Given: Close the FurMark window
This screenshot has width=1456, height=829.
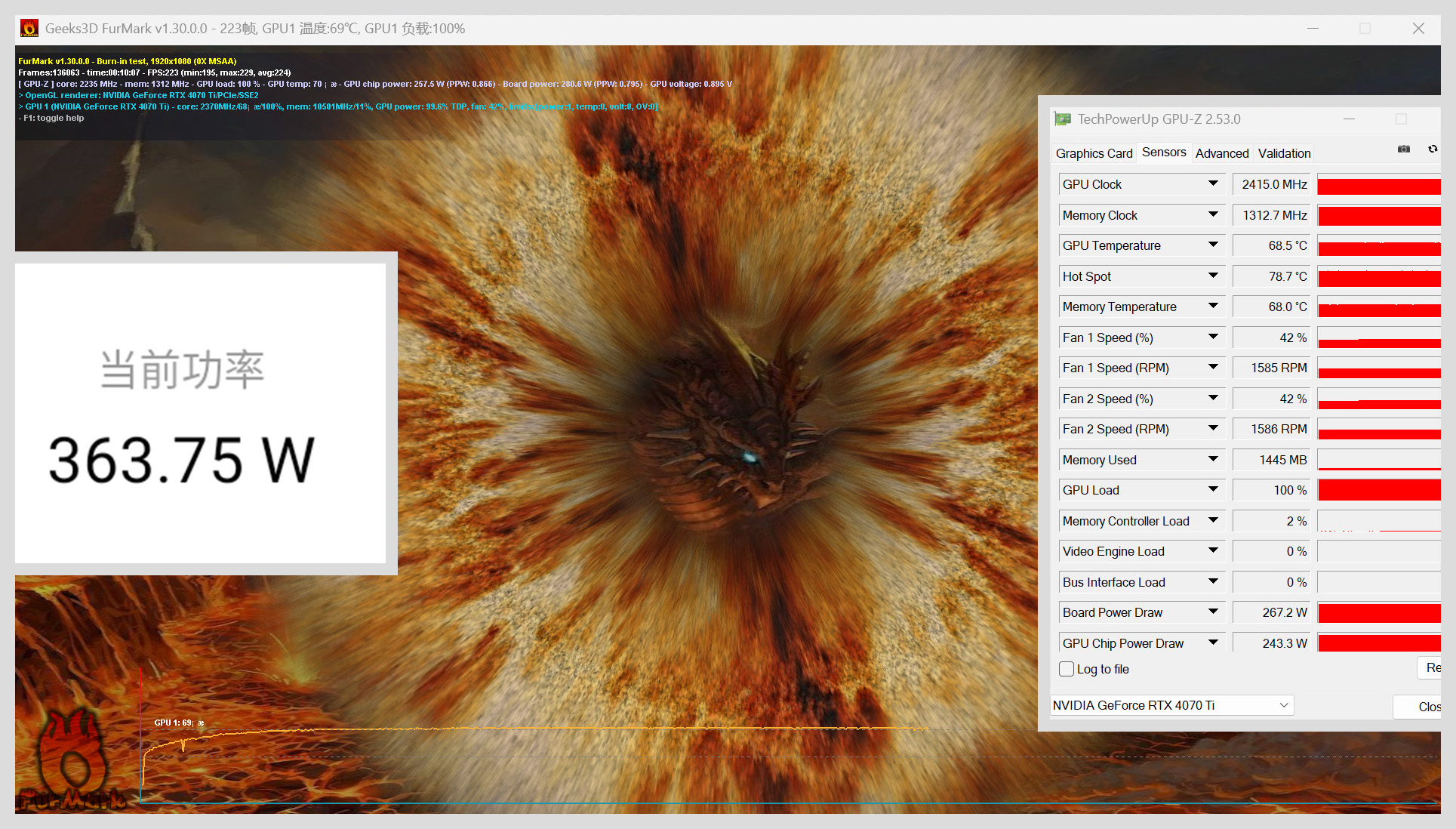Looking at the screenshot, I should click(x=1418, y=29).
